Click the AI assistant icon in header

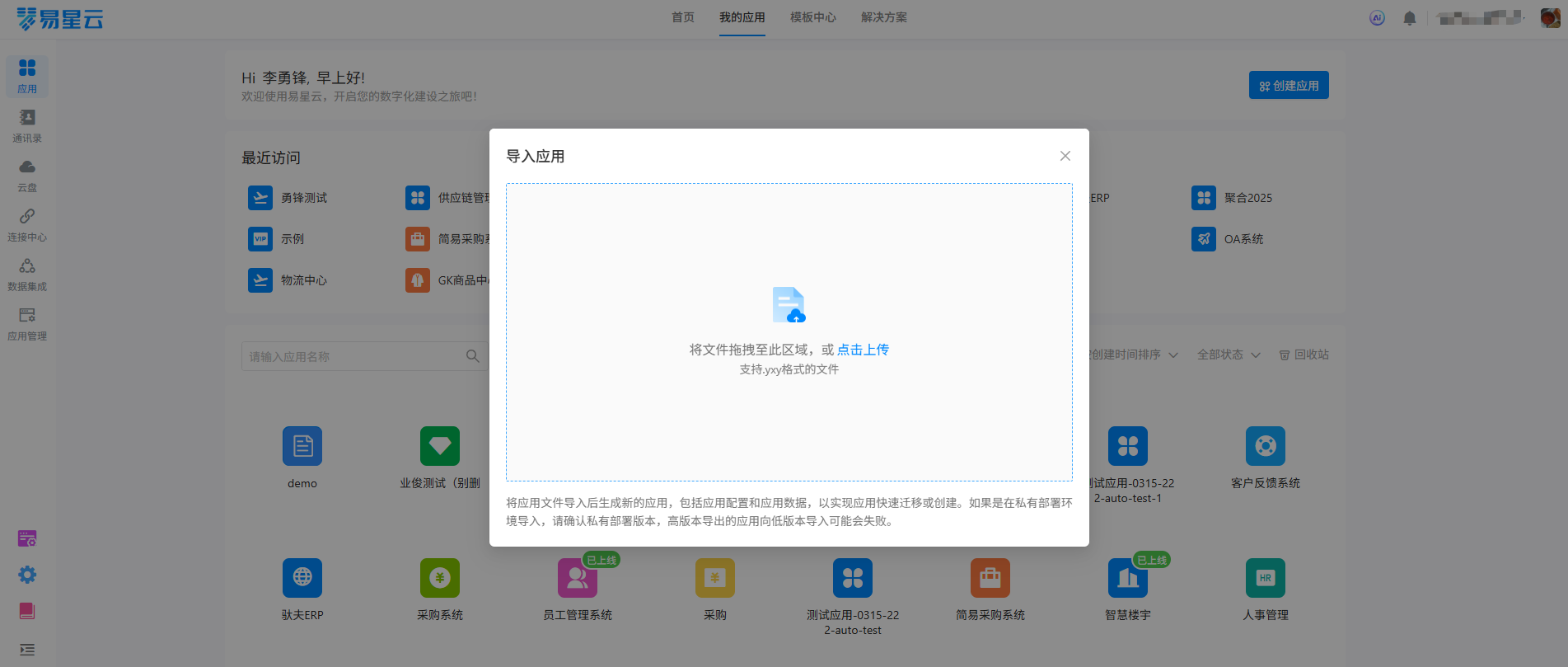tap(1377, 18)
